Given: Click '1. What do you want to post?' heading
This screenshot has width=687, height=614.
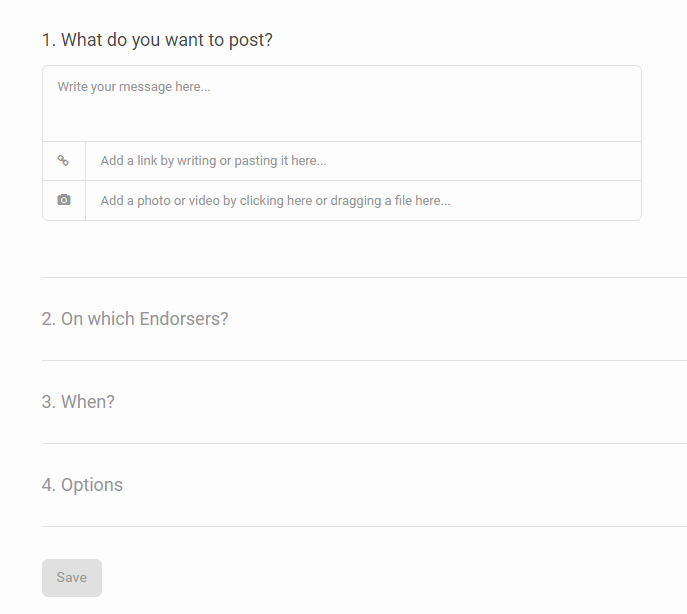Looking at the screenshot, I should [x=157, y=40].
